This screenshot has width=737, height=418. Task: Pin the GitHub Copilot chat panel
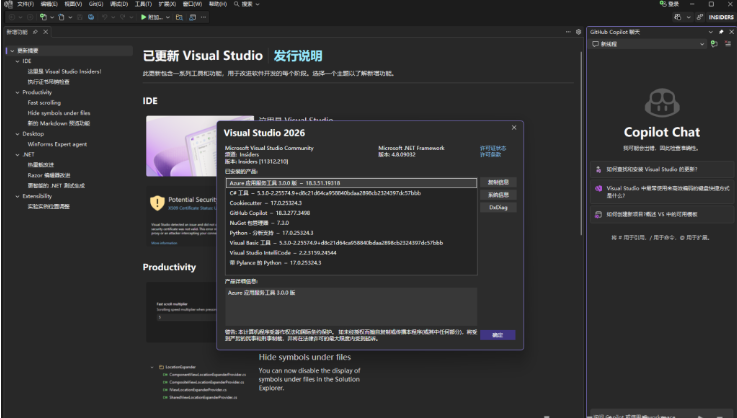click(x=719, y=32)
